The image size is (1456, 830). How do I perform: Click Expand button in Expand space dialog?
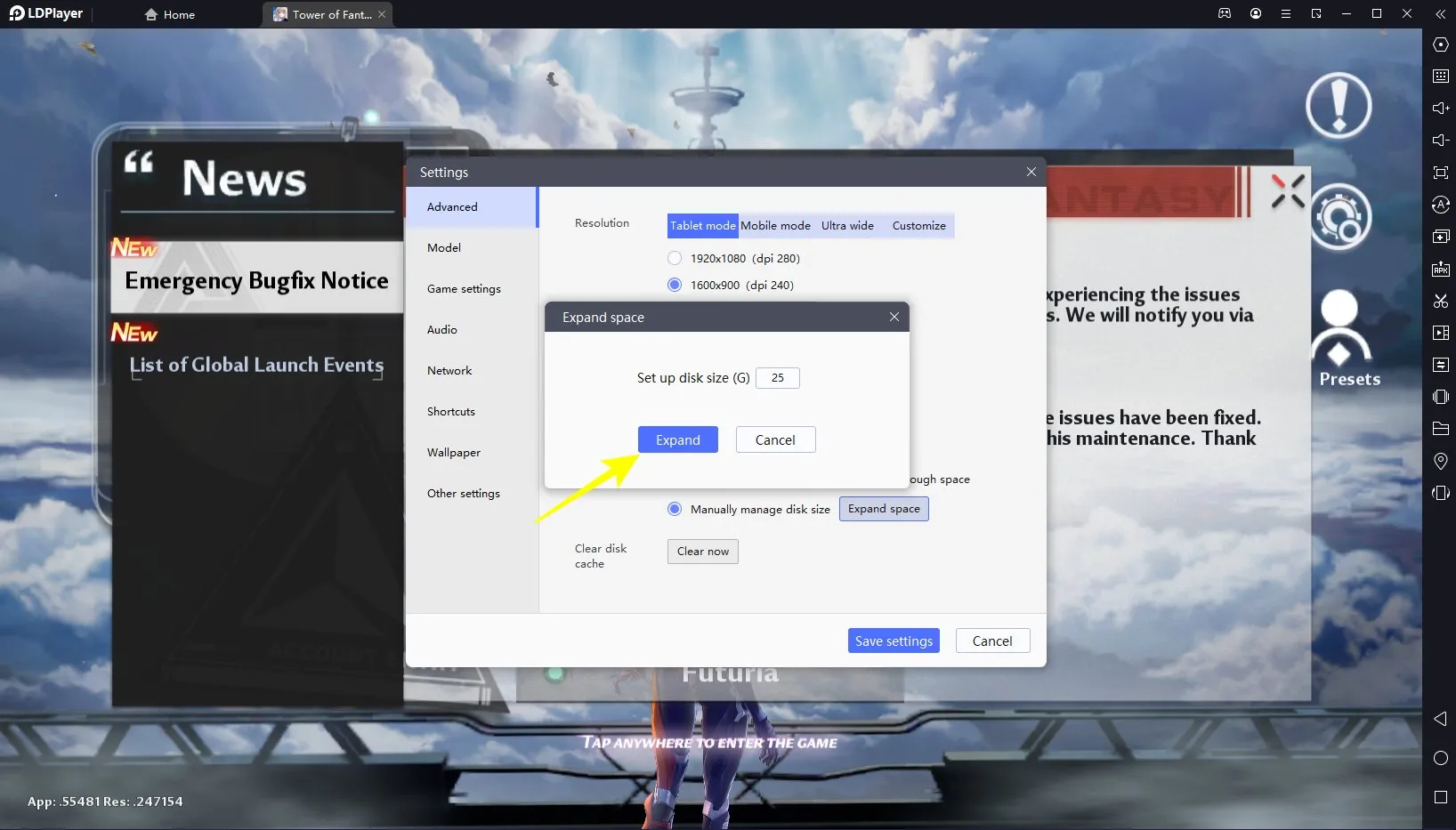pos(677,440)
